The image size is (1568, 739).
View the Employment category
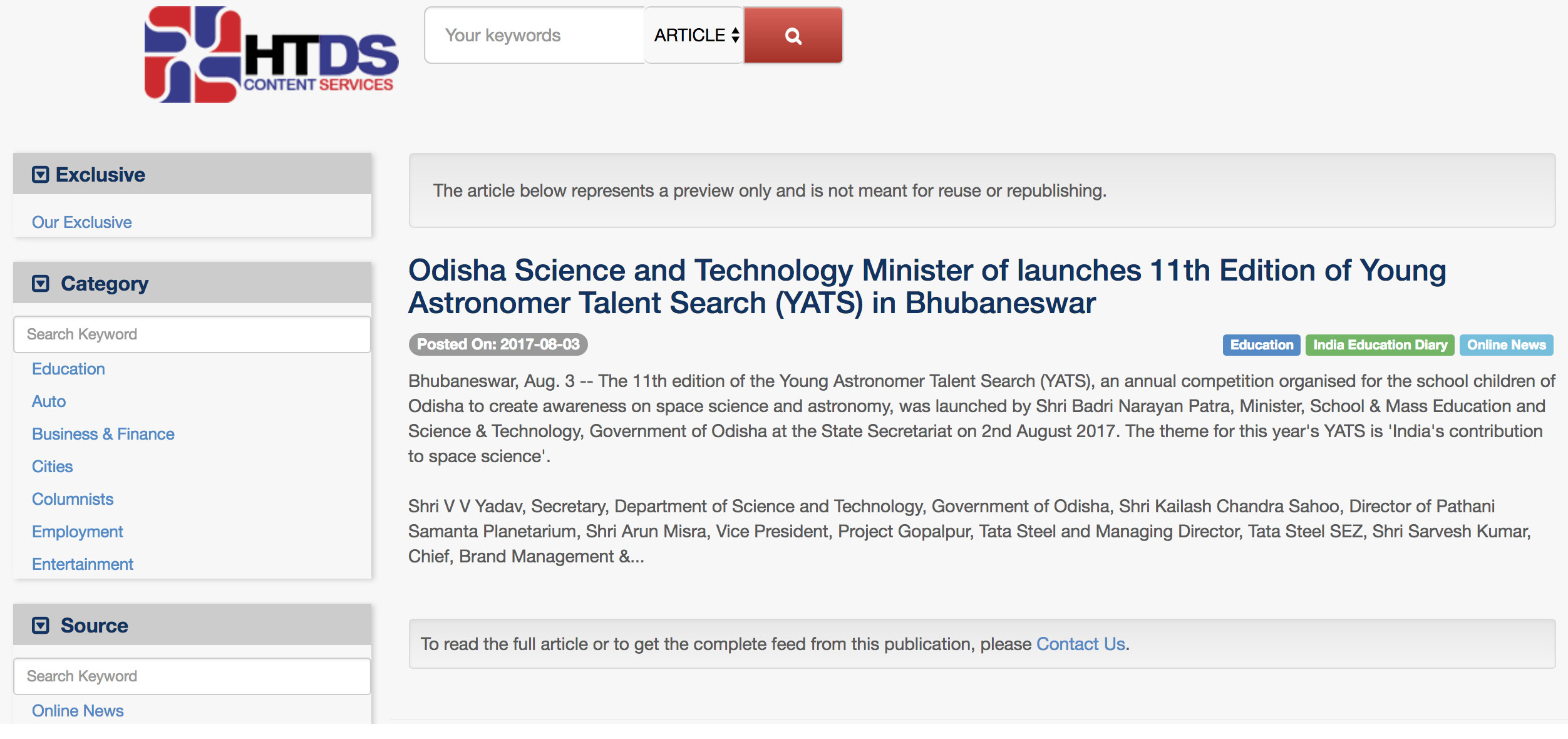[x=78, y=532]
